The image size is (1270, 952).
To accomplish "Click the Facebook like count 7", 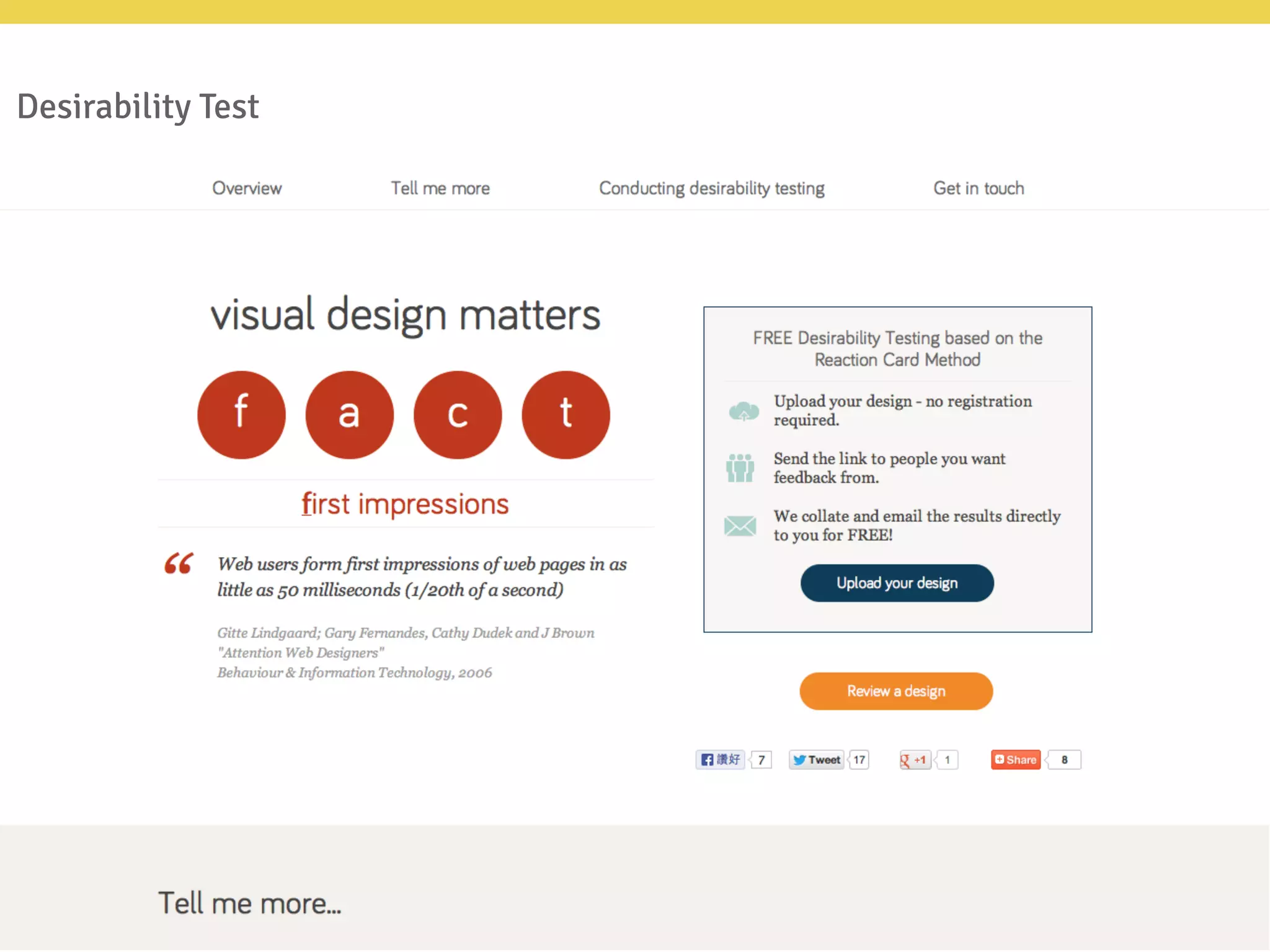I will point(762,760).
